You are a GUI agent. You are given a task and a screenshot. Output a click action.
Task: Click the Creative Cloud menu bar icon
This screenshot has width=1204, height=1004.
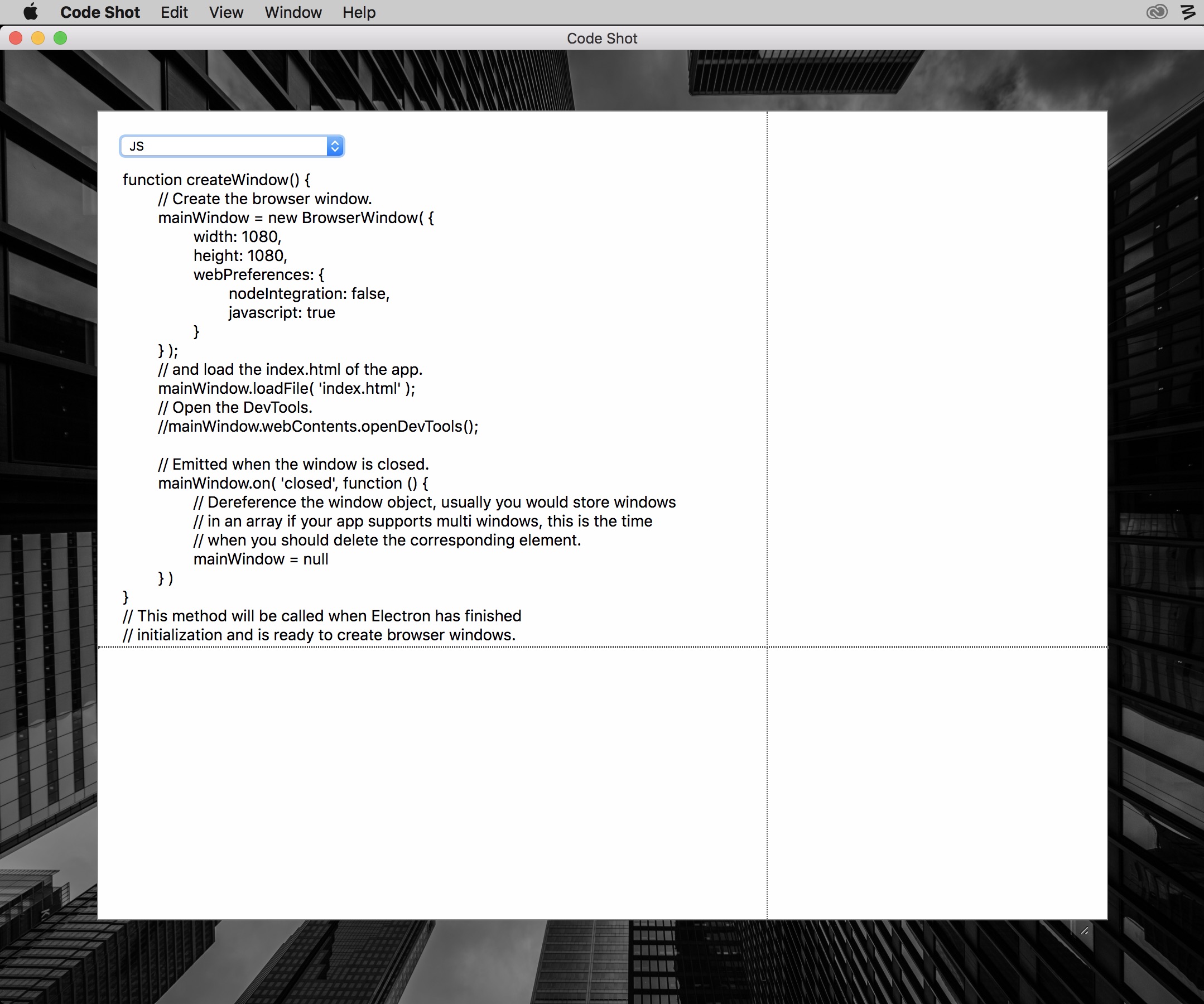tap(1157, 12)
